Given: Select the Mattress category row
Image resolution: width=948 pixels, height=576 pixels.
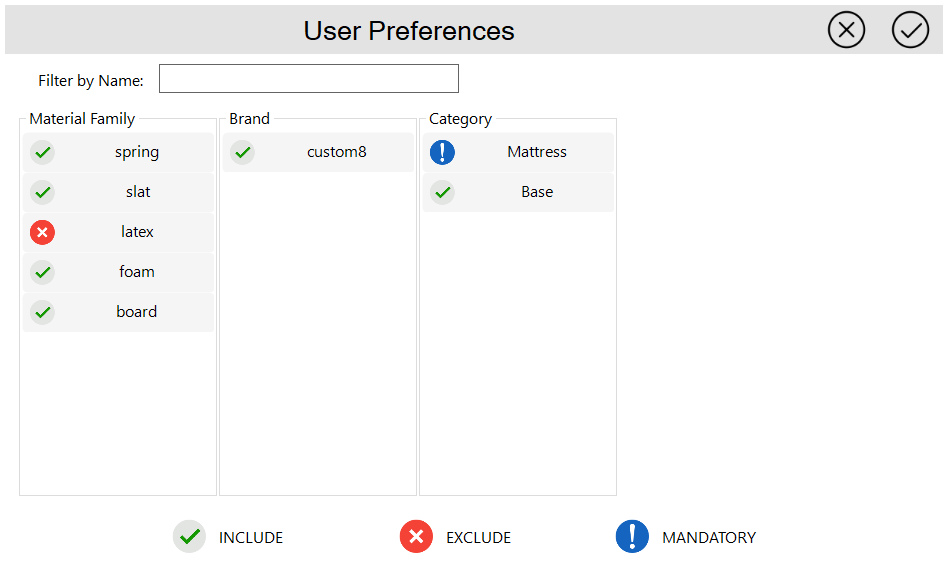Looking at the screenshot, I should pos(537,152).
